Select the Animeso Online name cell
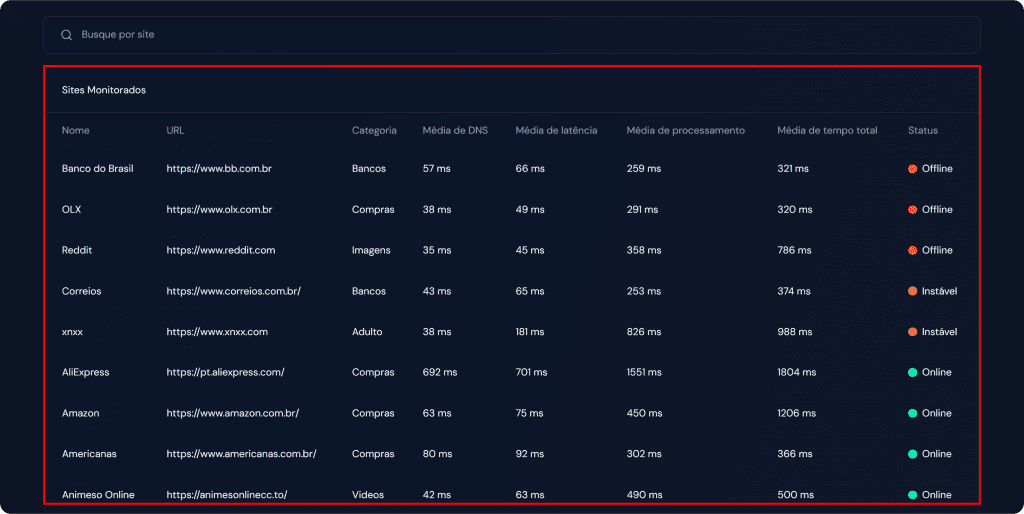The height and width of the screenshot is (514, 1024). 98,495
